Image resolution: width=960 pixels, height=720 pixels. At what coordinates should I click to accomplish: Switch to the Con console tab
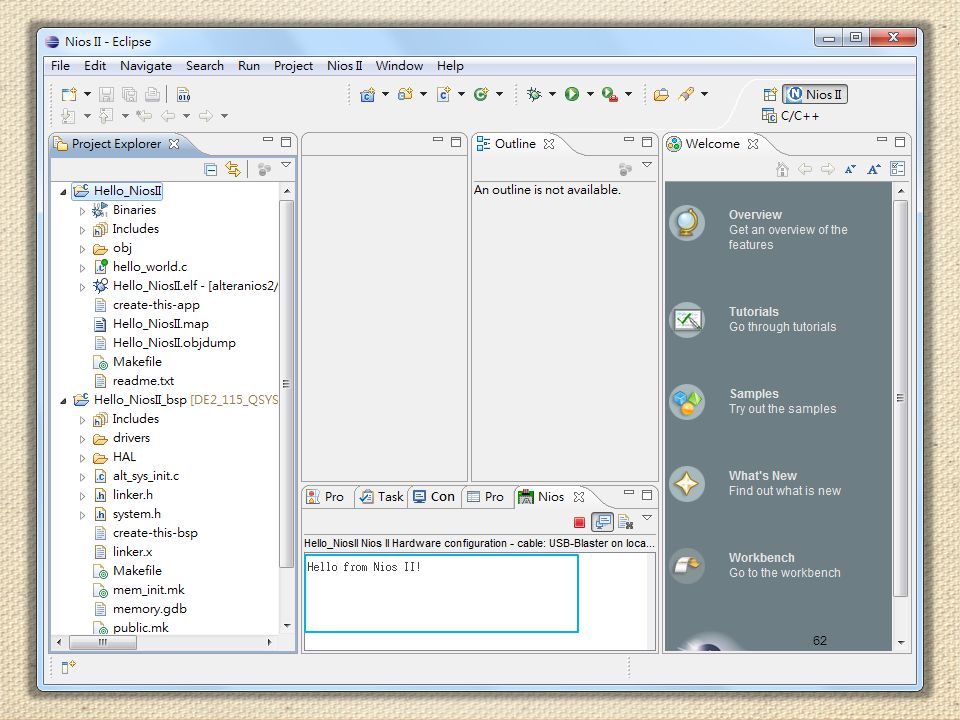pyautogui.click(x=434, y=497)
